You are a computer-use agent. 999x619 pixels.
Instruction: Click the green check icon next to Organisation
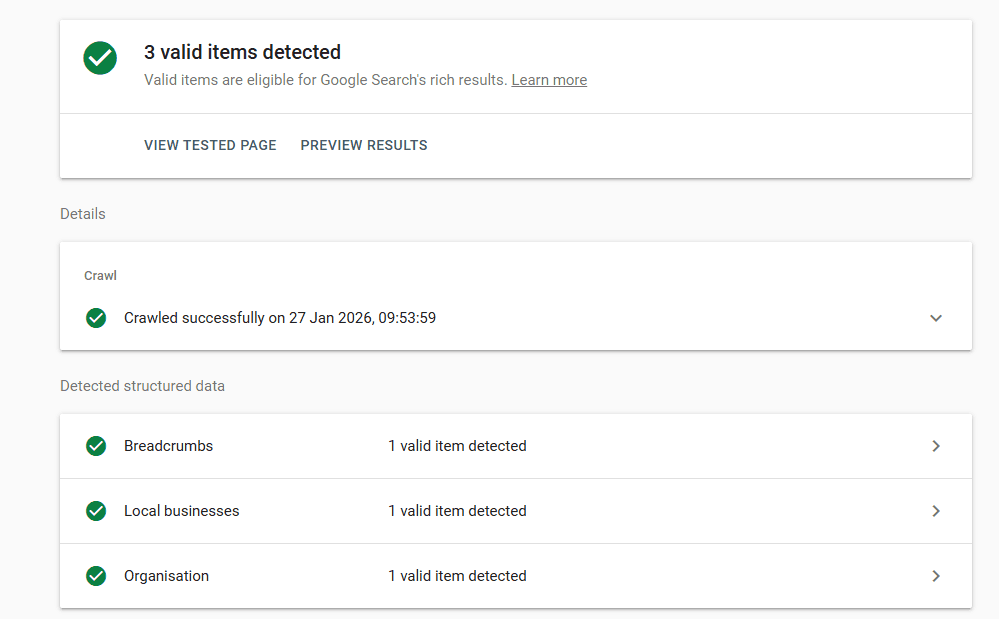pyautogui.click(x=96, y=576)
